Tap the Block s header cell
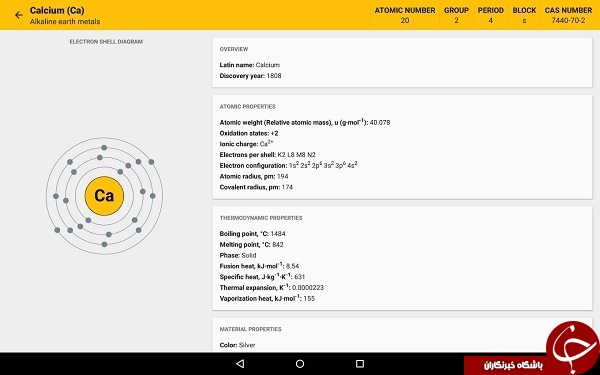 click(524, 15)
